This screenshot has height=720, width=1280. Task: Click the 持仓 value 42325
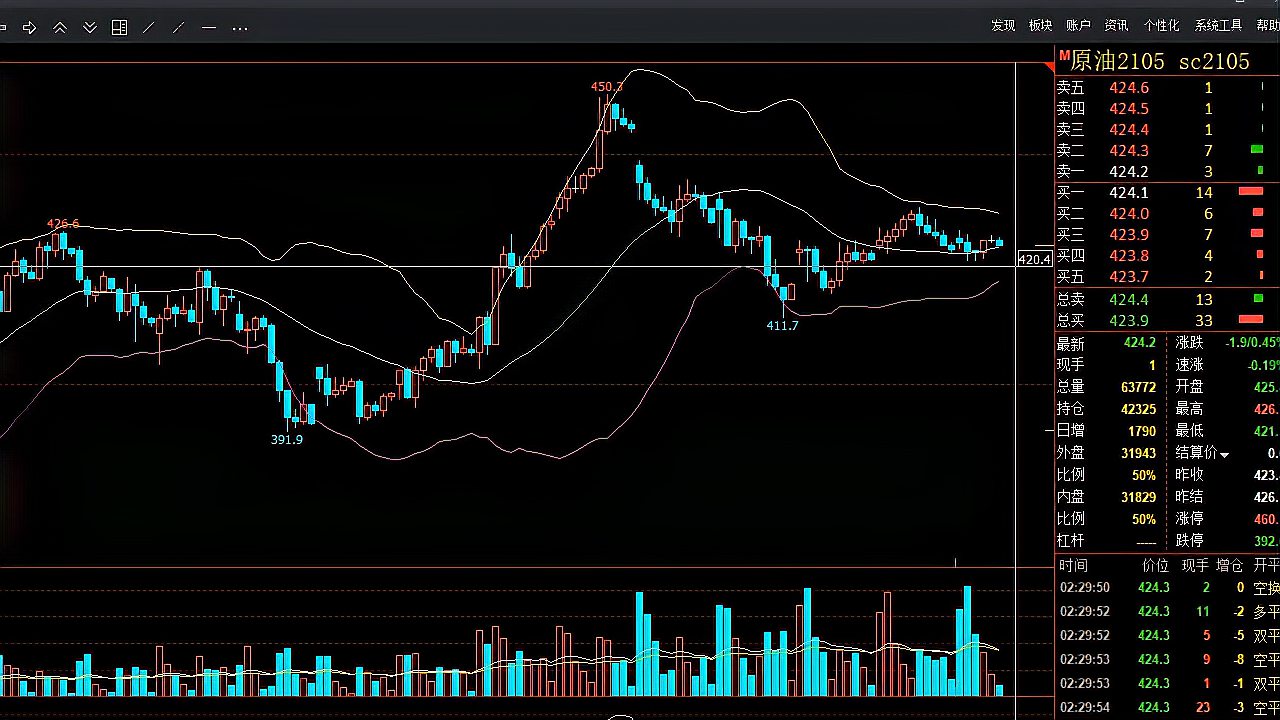point(1138,409)
